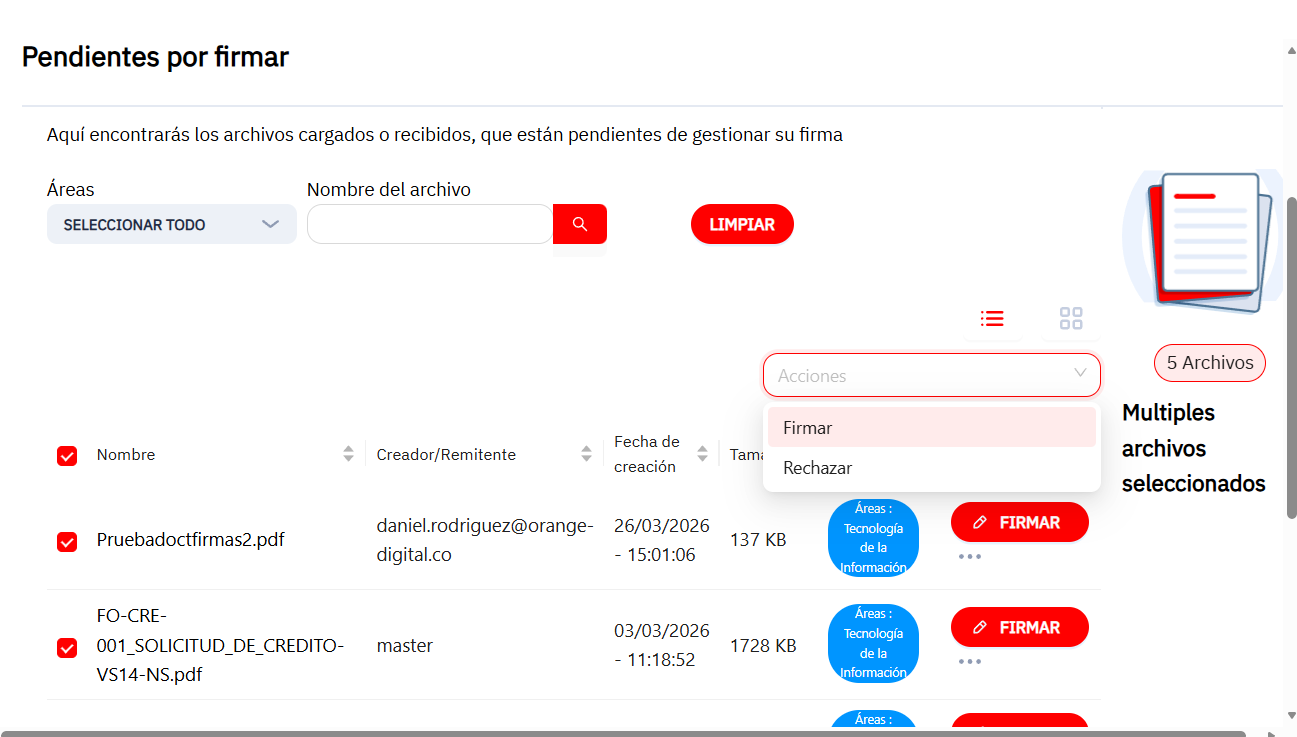Collapse the Acciones dropdown

(931, 375)
